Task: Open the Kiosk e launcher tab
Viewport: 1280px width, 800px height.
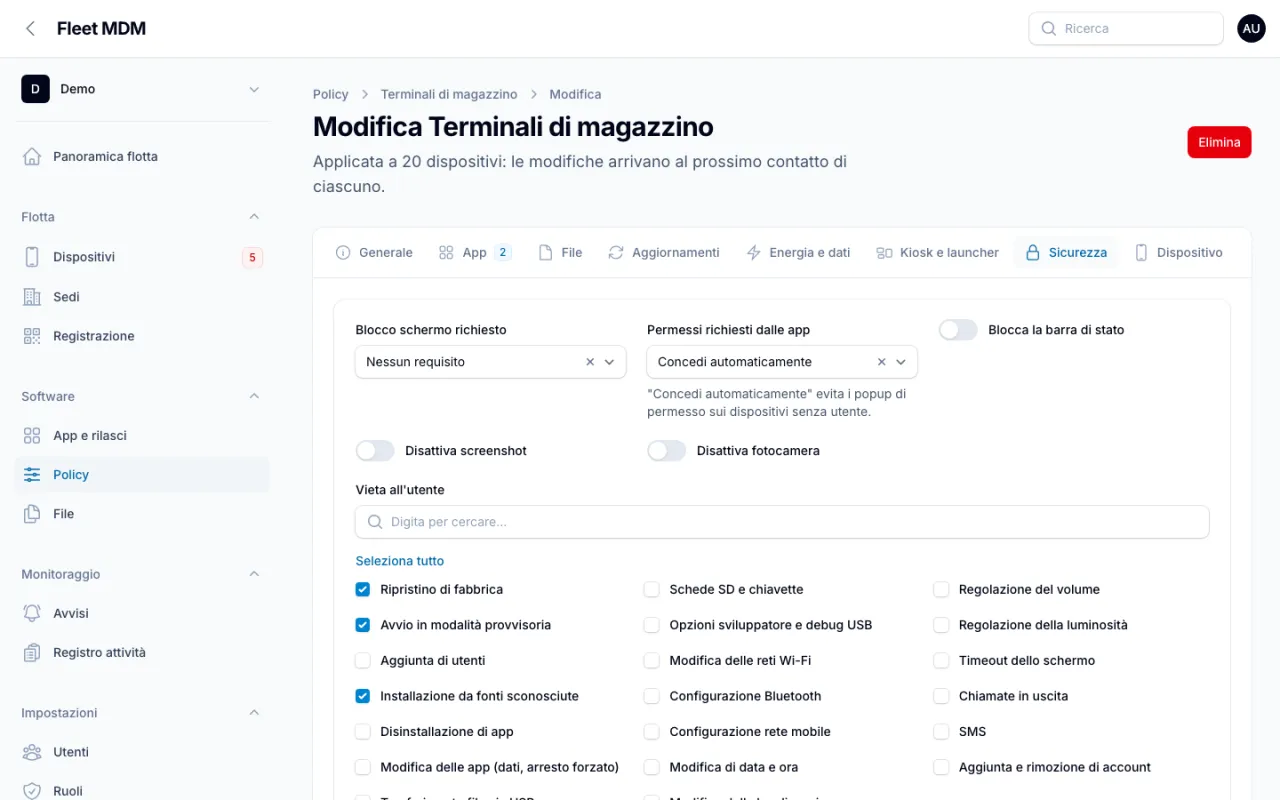Action: coord(937,253)
